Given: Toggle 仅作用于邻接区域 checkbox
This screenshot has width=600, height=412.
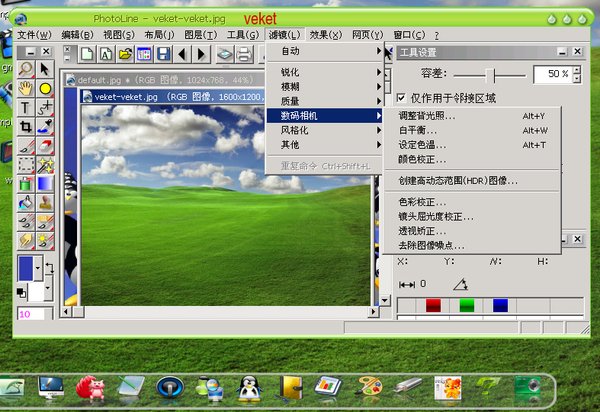Looking at the screenshot, I should tap(402, 98).
